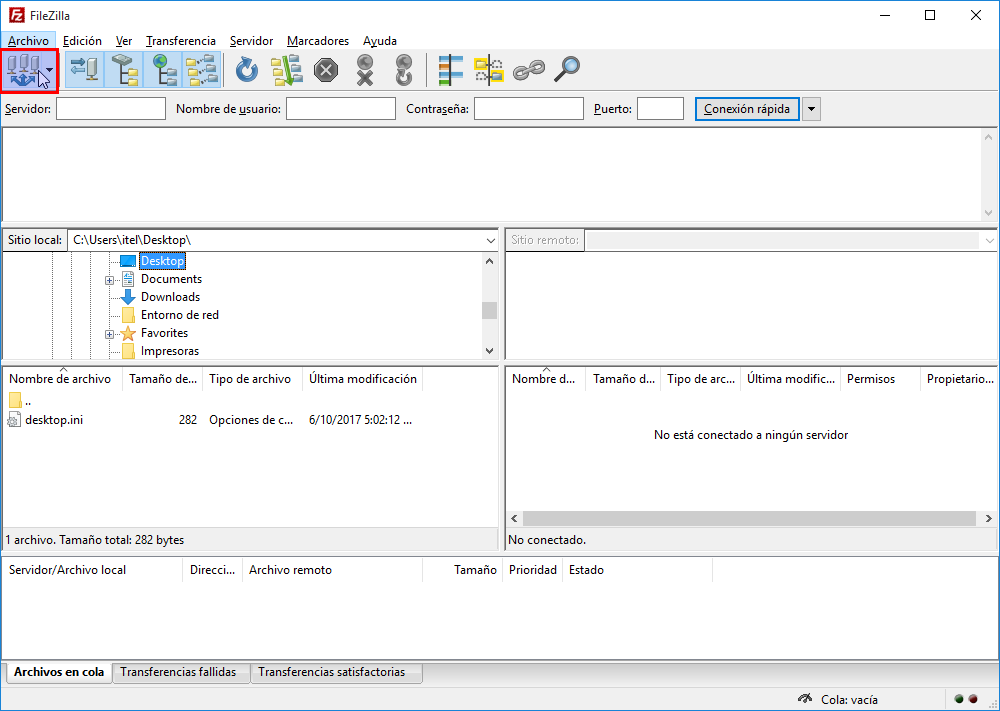This screenshot has height=711, width=1000.
Task: Click local tree scrollbar up arrow
Action: 489,261
